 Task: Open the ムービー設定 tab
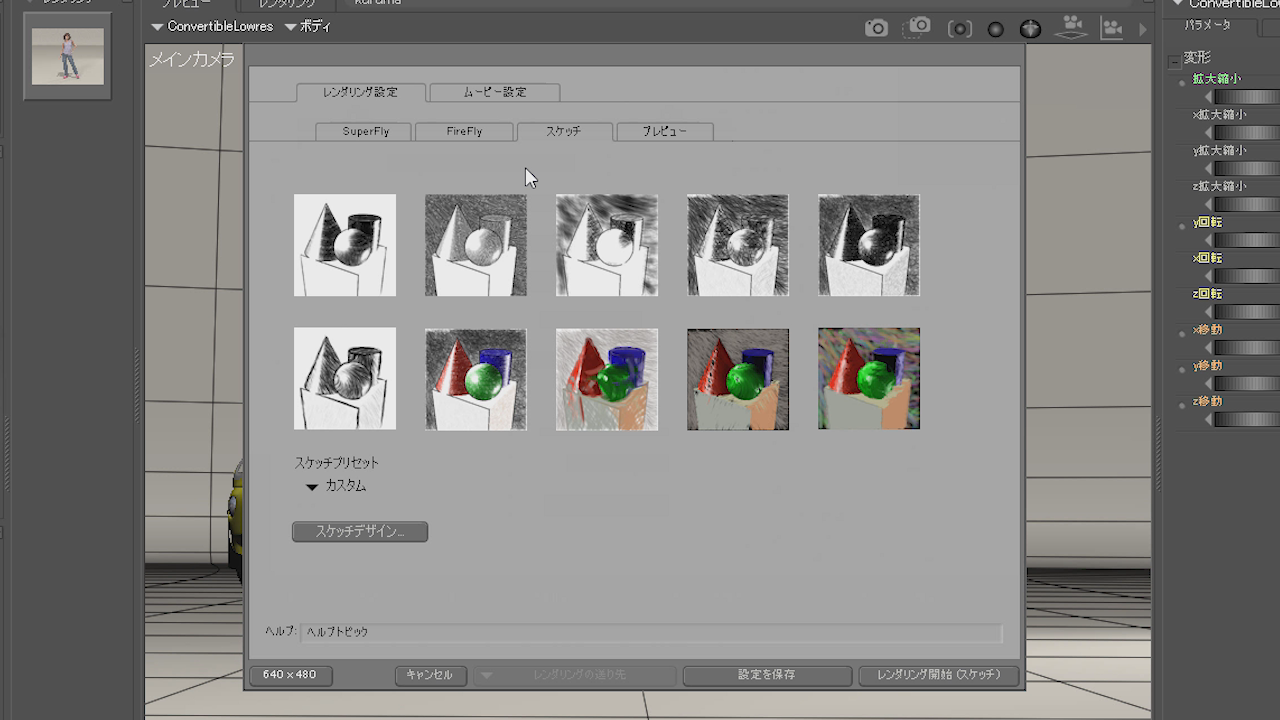[494, 92]
